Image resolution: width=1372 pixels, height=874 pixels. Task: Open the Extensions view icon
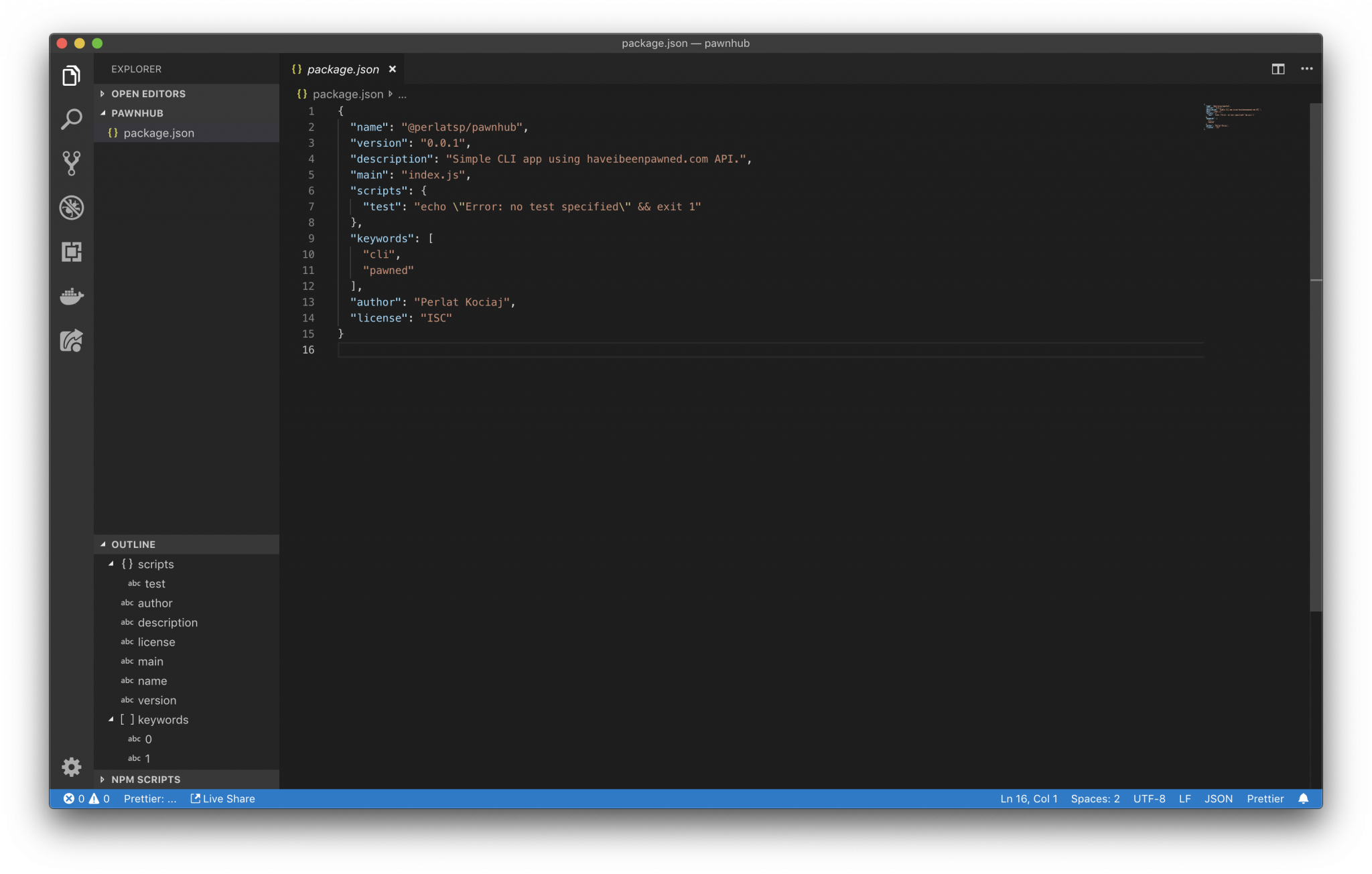[71, 252]
